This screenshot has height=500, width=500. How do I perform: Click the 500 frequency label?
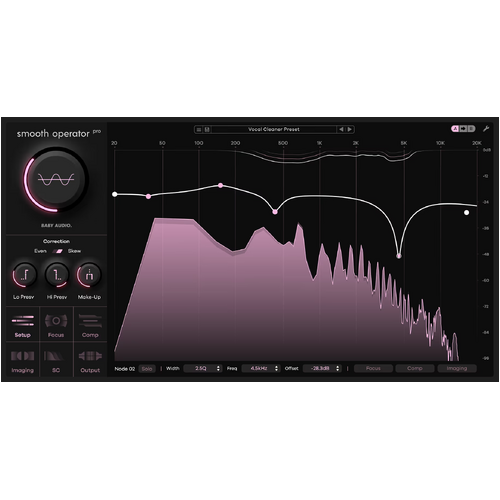point(283,143)
